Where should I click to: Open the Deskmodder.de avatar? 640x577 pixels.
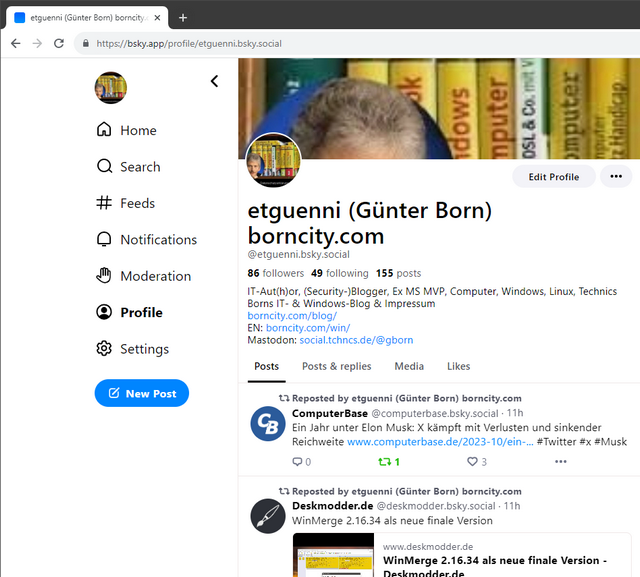coord(268,516)
